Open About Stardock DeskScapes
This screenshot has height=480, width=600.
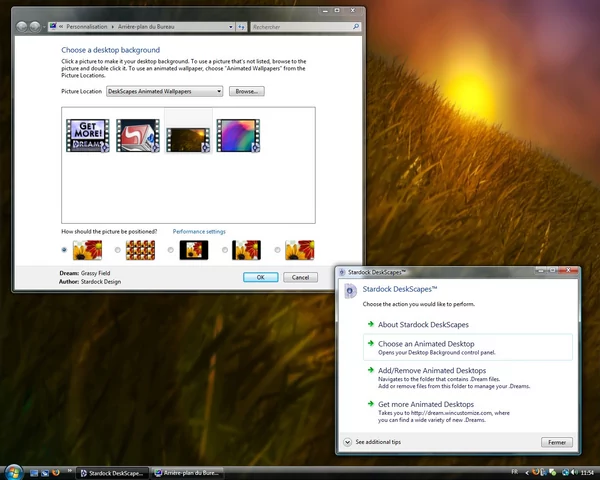(x=423, y=325)
